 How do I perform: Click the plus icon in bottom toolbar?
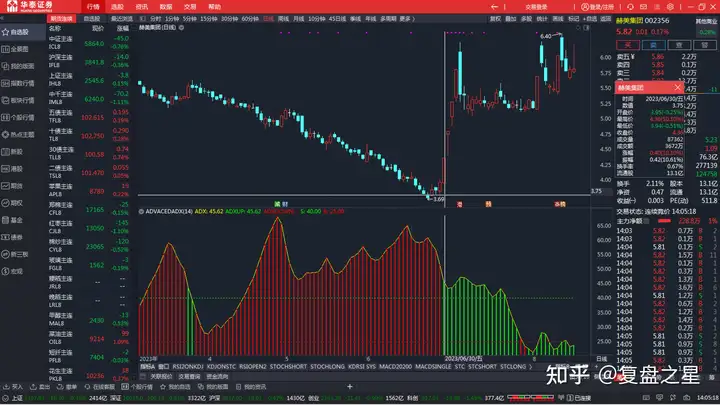click(349, 387)
